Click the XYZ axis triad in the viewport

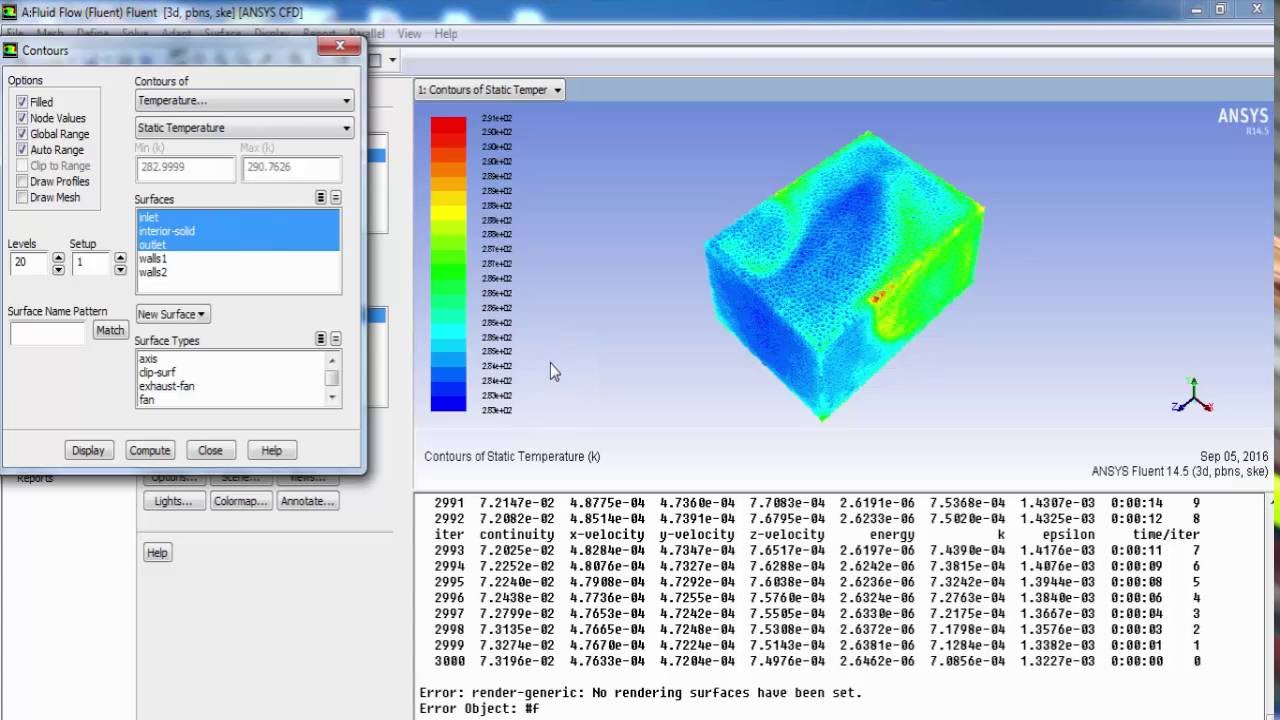tap(1192, 397)
